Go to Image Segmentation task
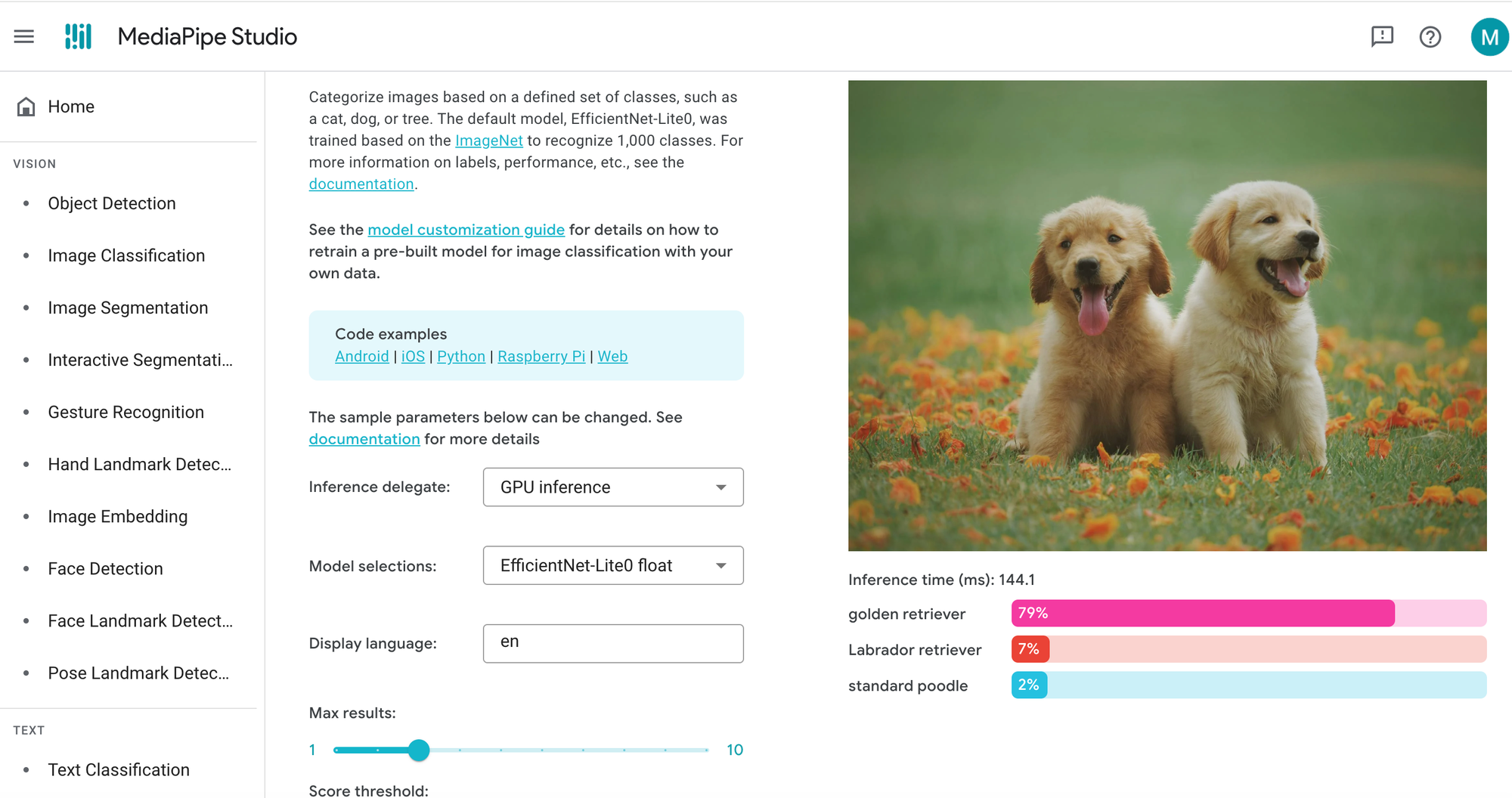Screen dimensions: 1512x798 (128, 308)
